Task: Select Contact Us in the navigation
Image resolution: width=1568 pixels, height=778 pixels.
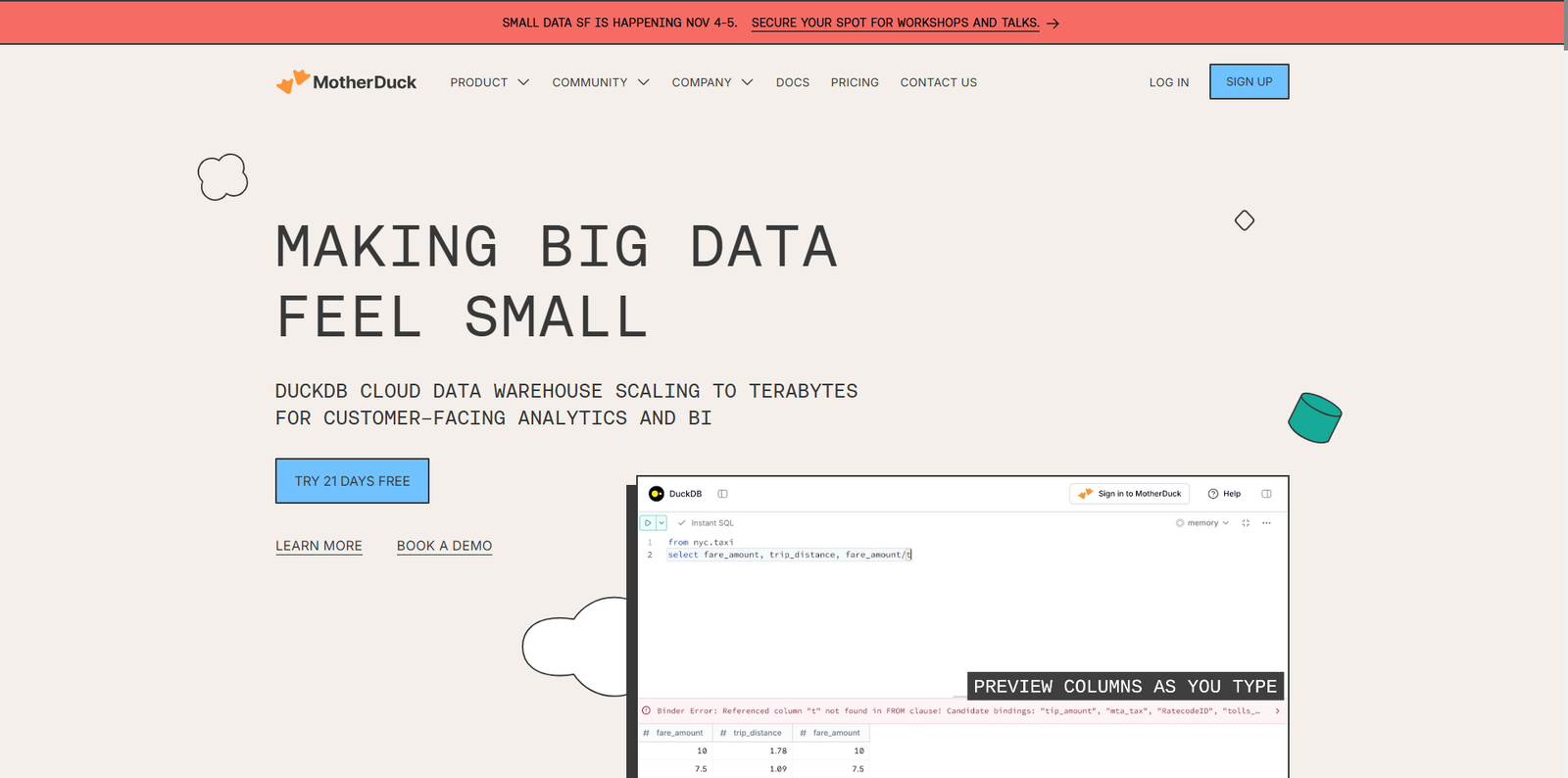Action: coord(939,82)
